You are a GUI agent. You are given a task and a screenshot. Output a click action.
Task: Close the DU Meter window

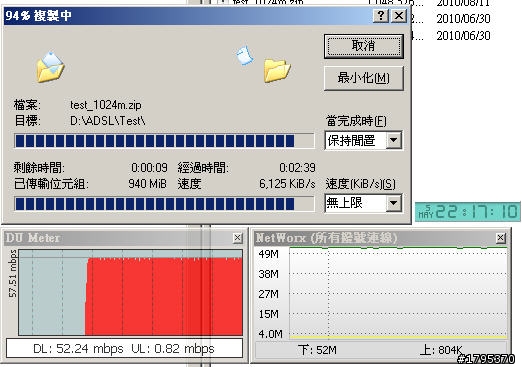click(237, 238)
